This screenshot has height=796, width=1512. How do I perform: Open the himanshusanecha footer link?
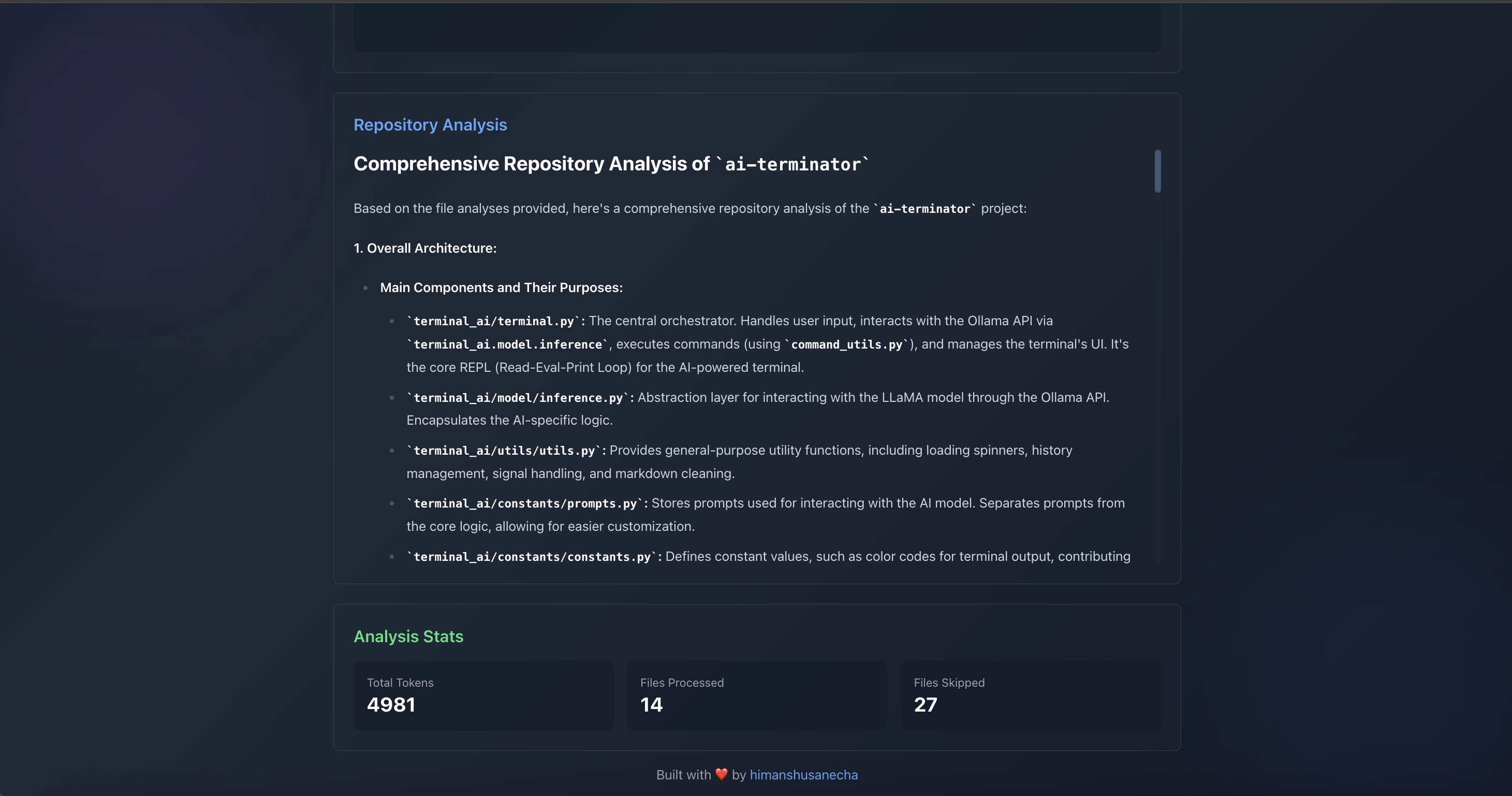tap(803, 775)
